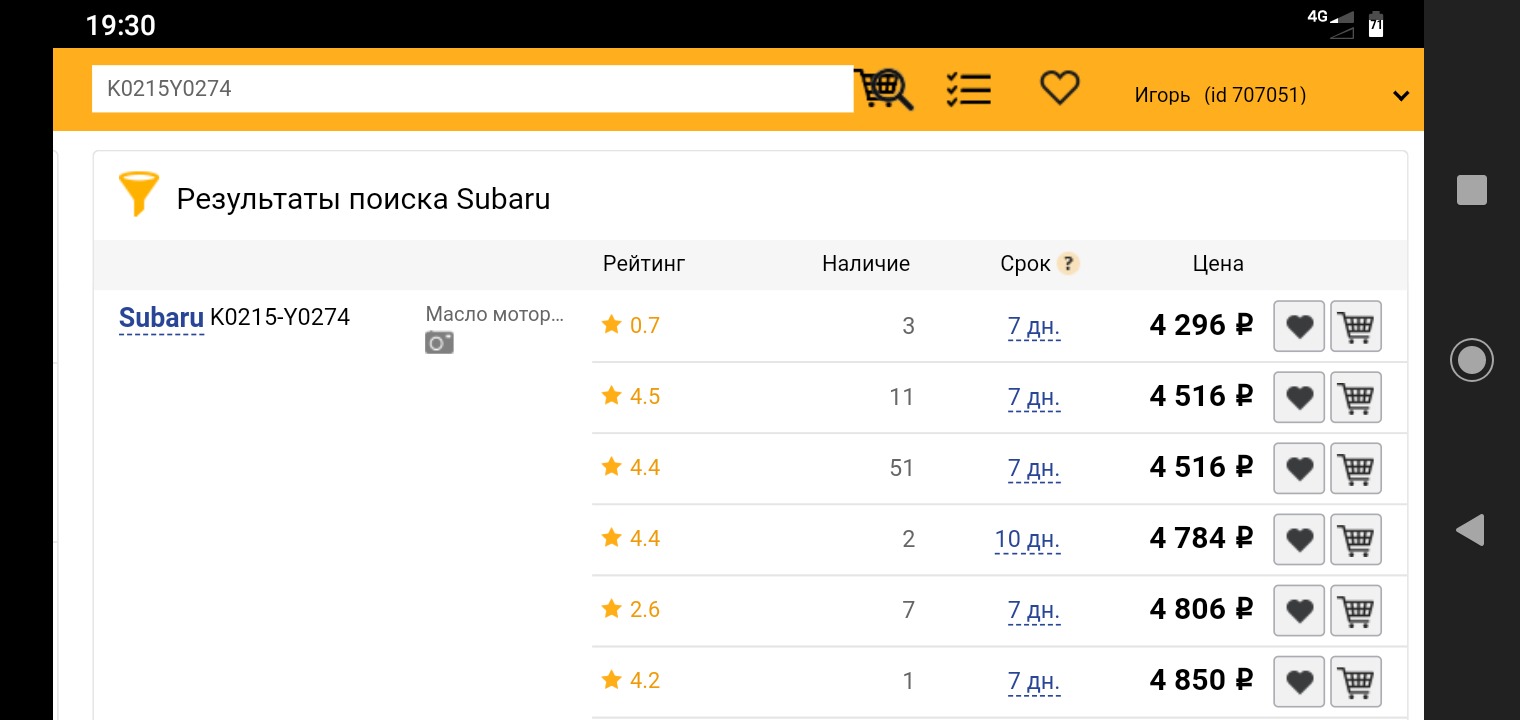
Task: Add the 4 850 ₽ offer to cart
Action: pos(1356,681)
